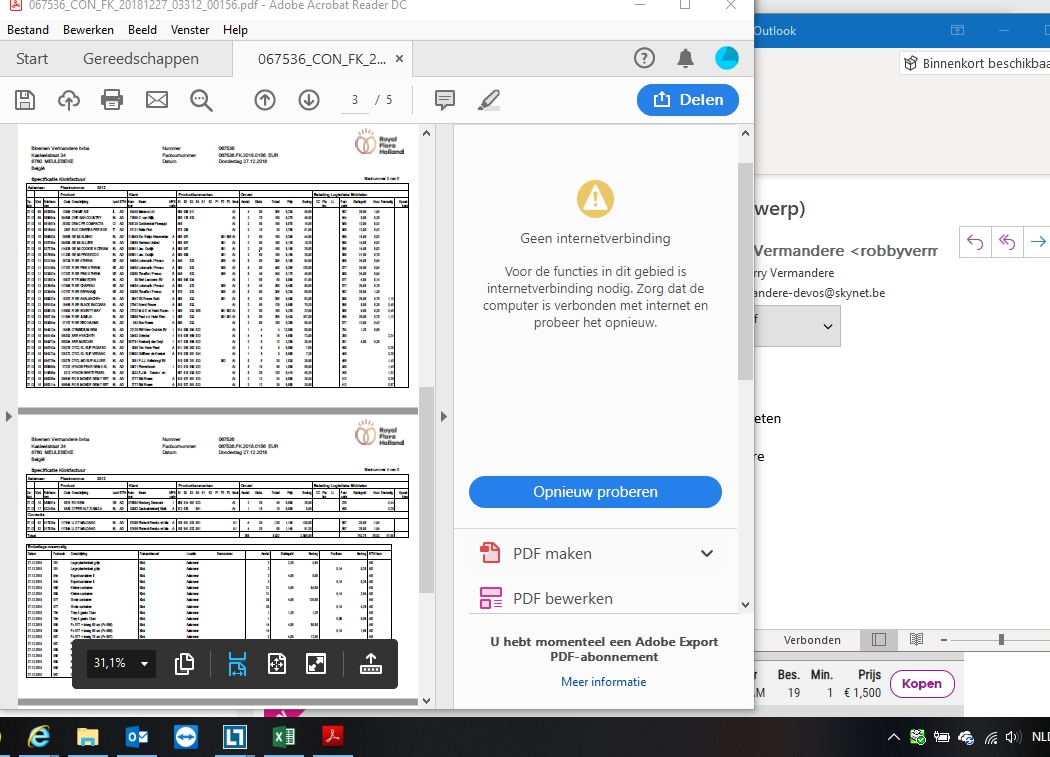
Task: Click the Adobe Acrobat taskbar icon
Action: 333,737
